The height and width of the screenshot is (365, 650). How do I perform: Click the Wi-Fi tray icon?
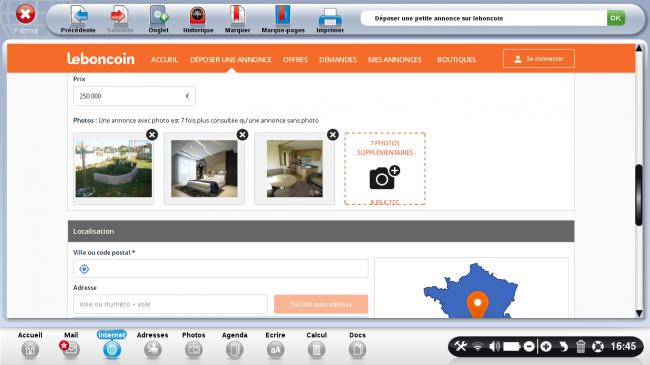pos(478,346)
